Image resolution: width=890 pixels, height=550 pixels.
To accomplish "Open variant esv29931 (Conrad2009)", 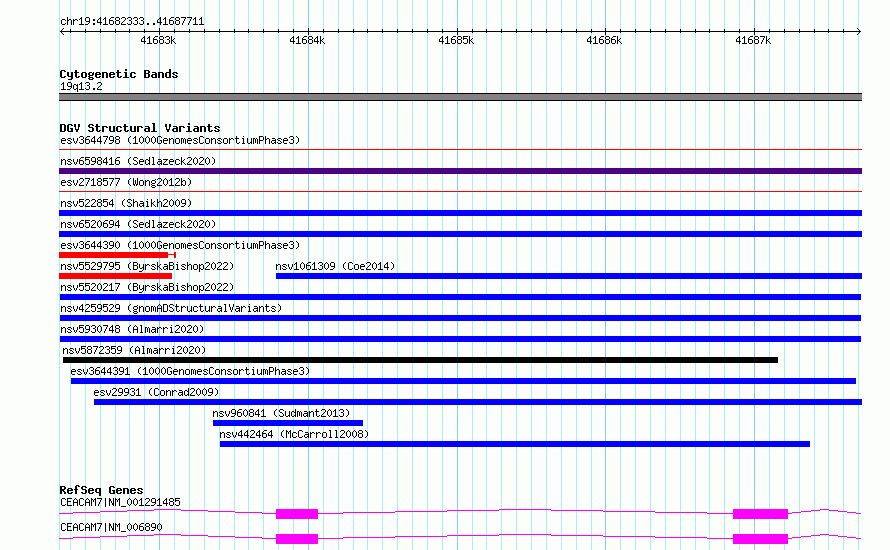I will pyautogui.click(x=156, y=392).
